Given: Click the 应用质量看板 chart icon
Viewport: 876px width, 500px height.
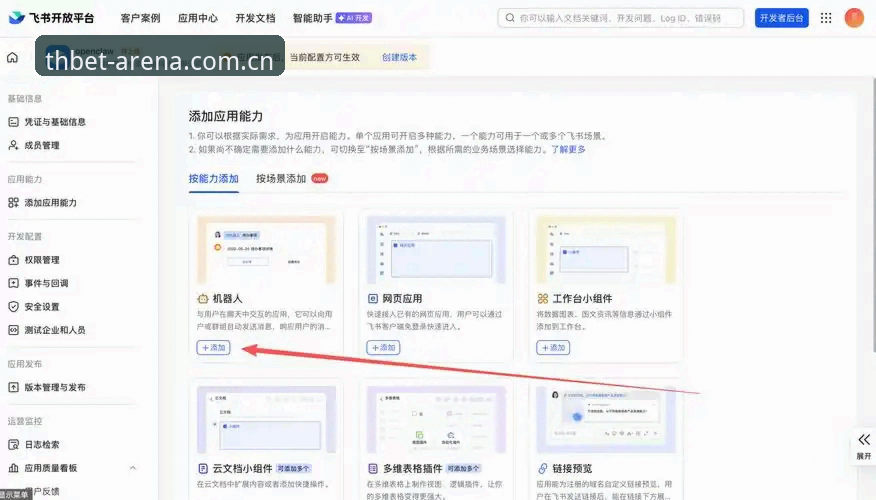Looking at the screenshot, I should point(13,468).
